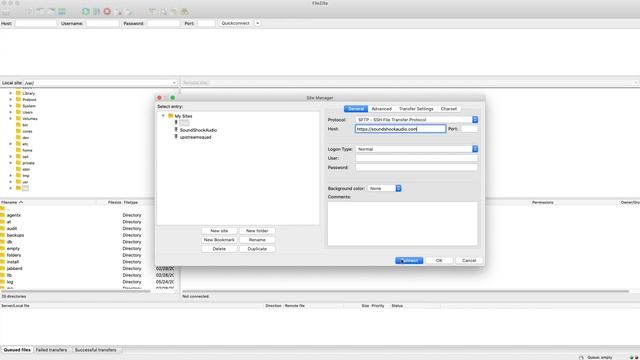Expand the private folder in local tree
Image resolution: width=640 pixels, height=360 pixels.
tap(11, 163)
